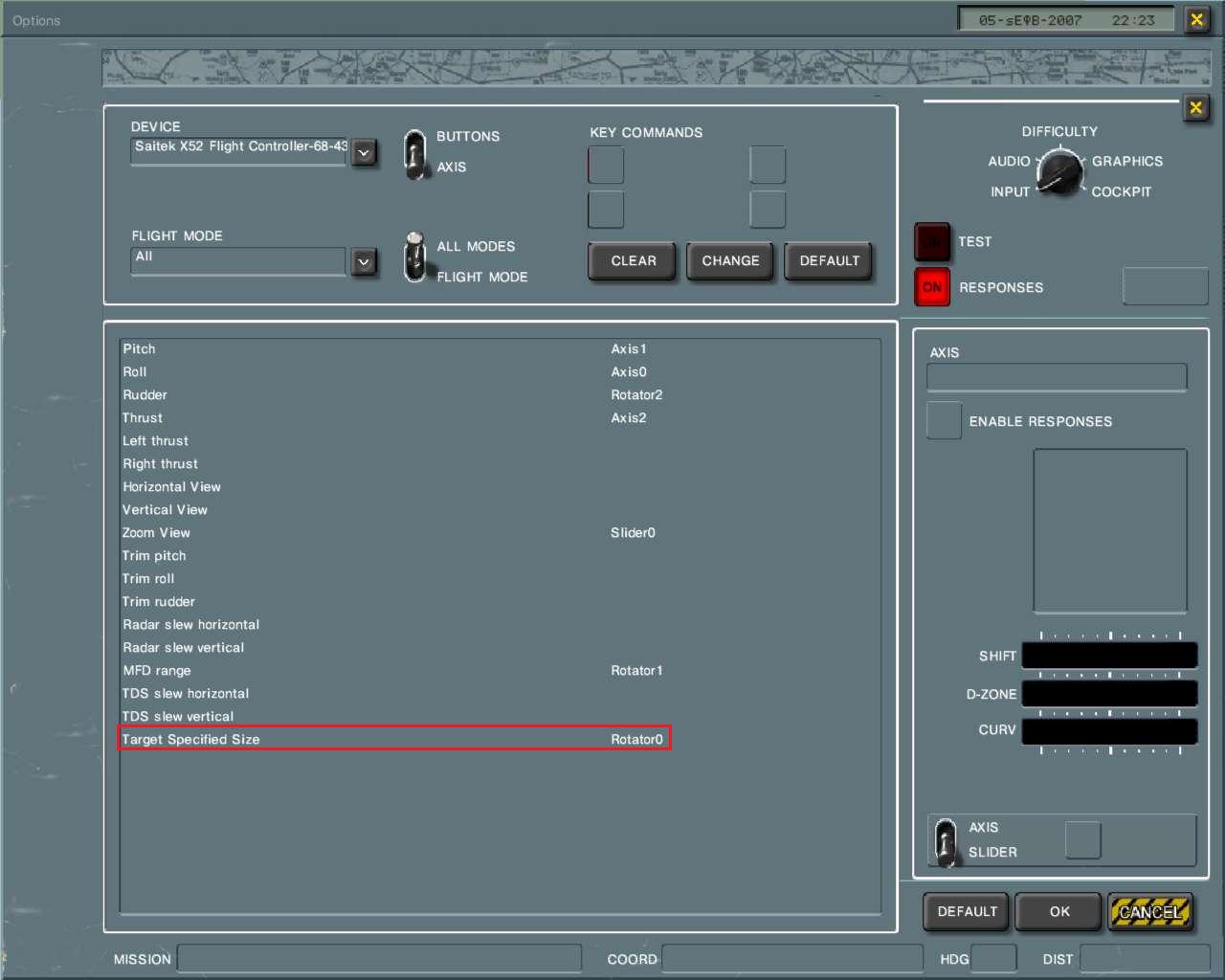
Task: Click DEFAULT under key commands
Action: tap(829, 261)
